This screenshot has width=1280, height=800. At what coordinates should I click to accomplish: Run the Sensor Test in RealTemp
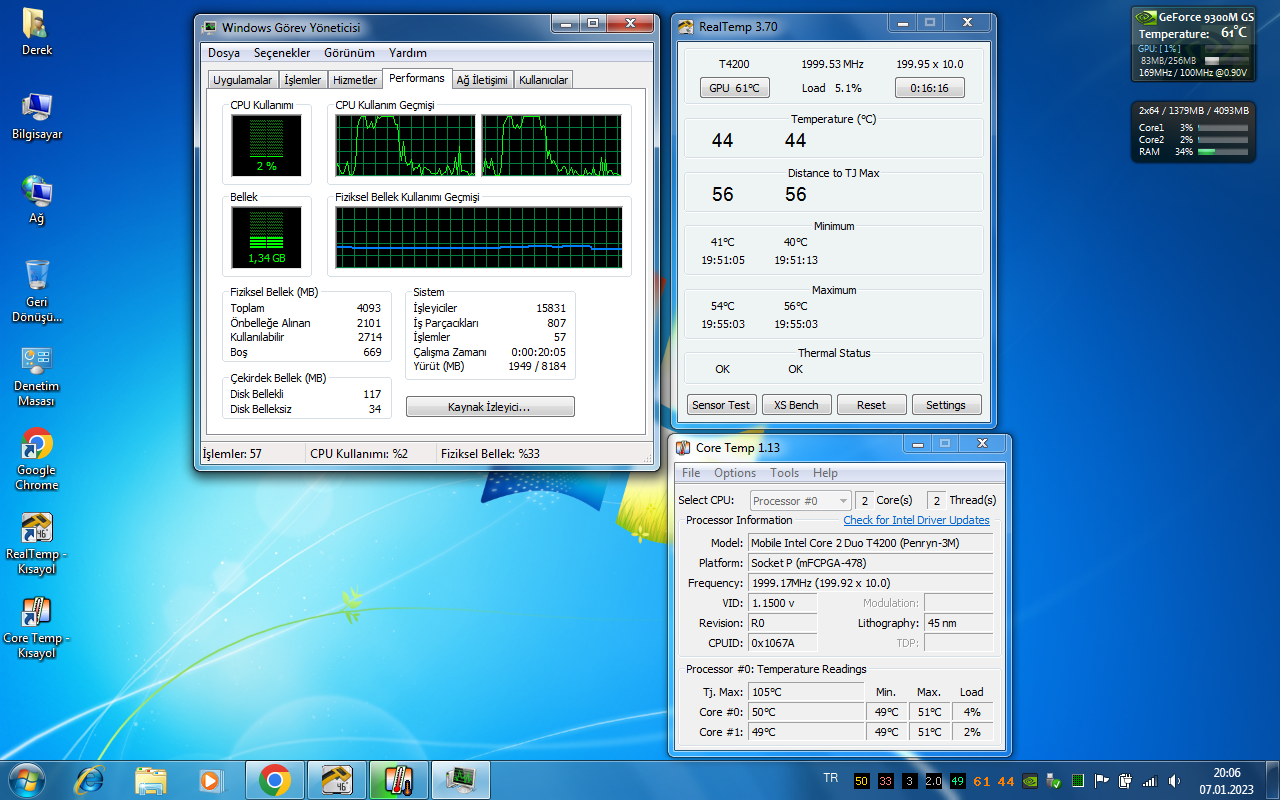click(720, 405)
